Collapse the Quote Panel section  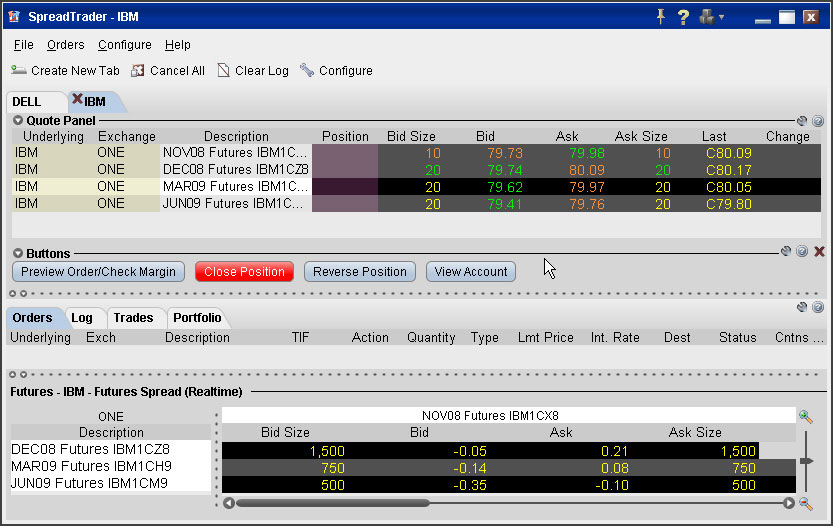tap(18, 121)
